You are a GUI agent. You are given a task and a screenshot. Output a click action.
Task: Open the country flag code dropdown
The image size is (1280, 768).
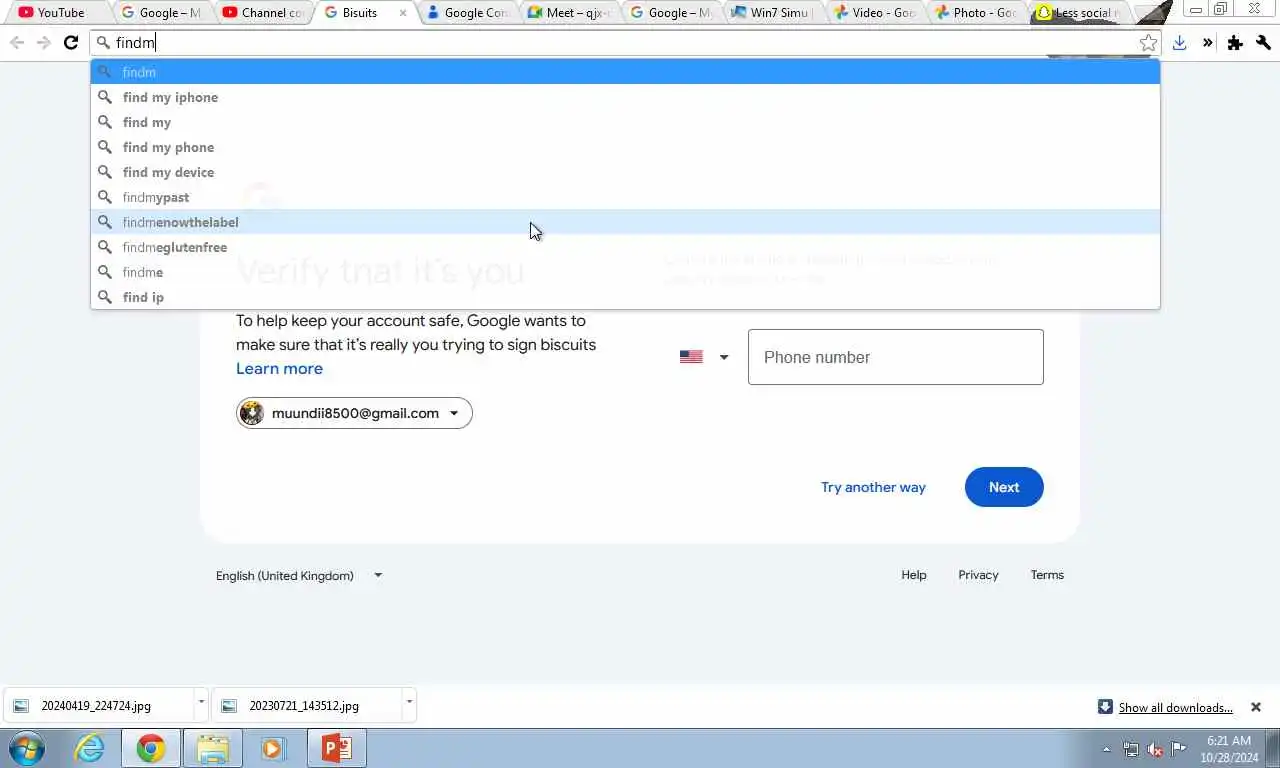[704, 357]
